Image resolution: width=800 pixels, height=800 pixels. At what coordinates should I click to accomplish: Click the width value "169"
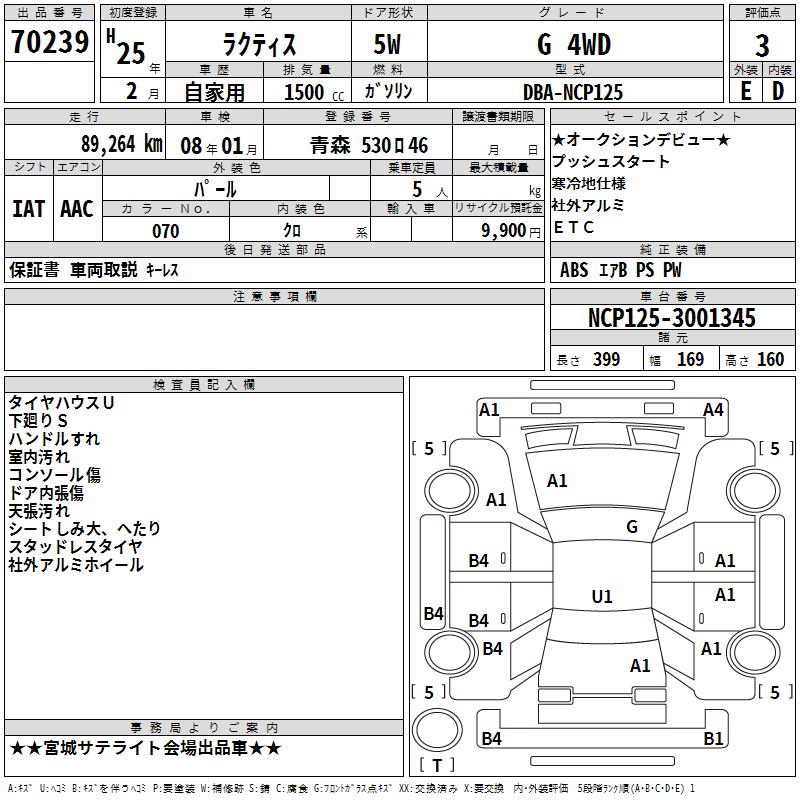[x=690, y=360]
